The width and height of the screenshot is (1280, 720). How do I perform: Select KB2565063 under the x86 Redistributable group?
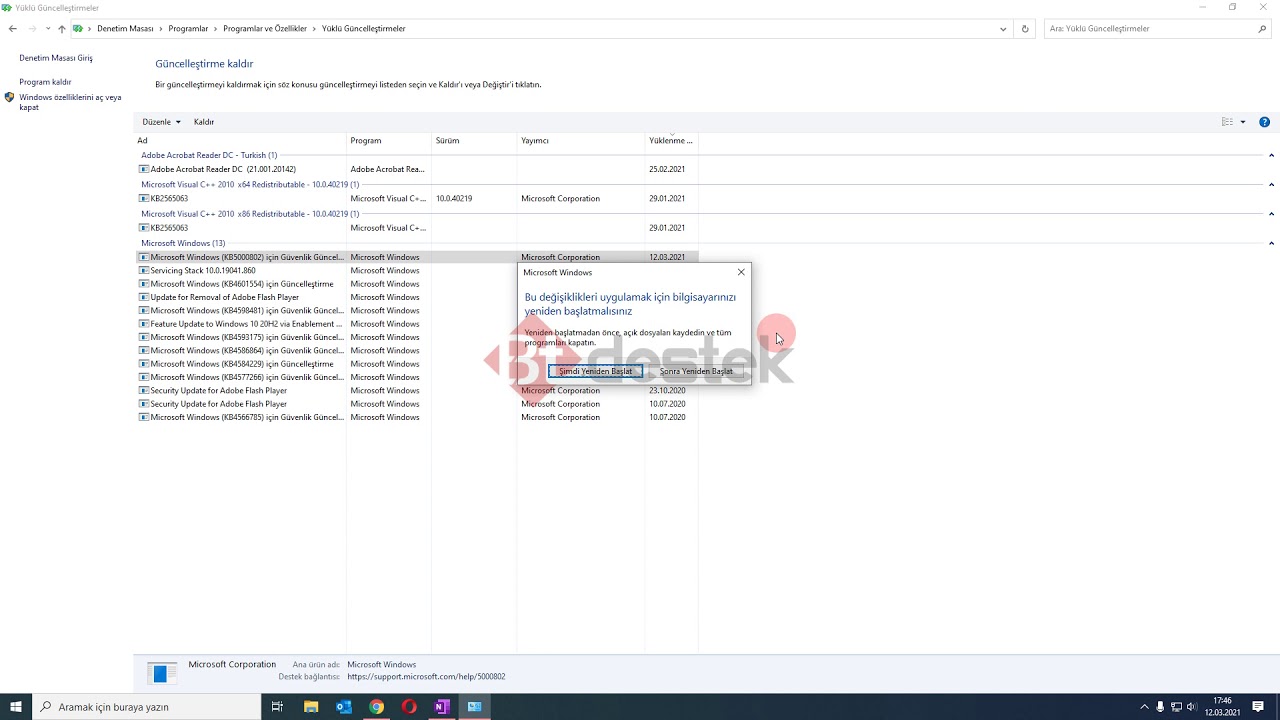coord(416,228)
